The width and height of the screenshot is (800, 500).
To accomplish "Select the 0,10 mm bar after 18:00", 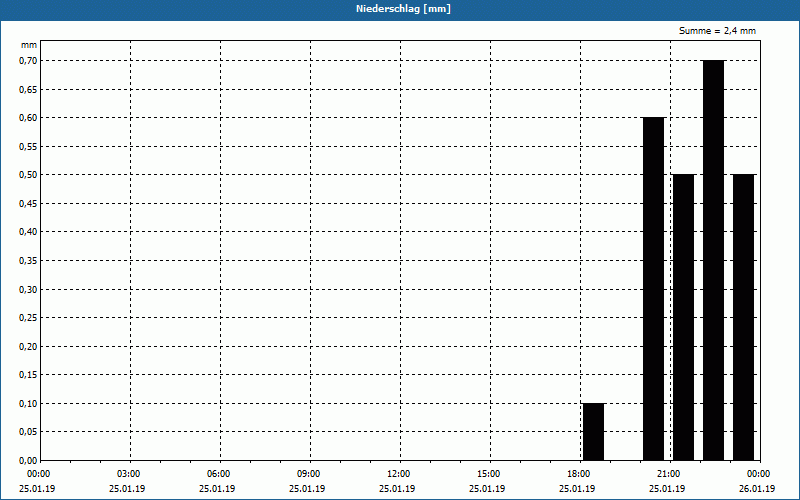I will [x=593, y=432].
